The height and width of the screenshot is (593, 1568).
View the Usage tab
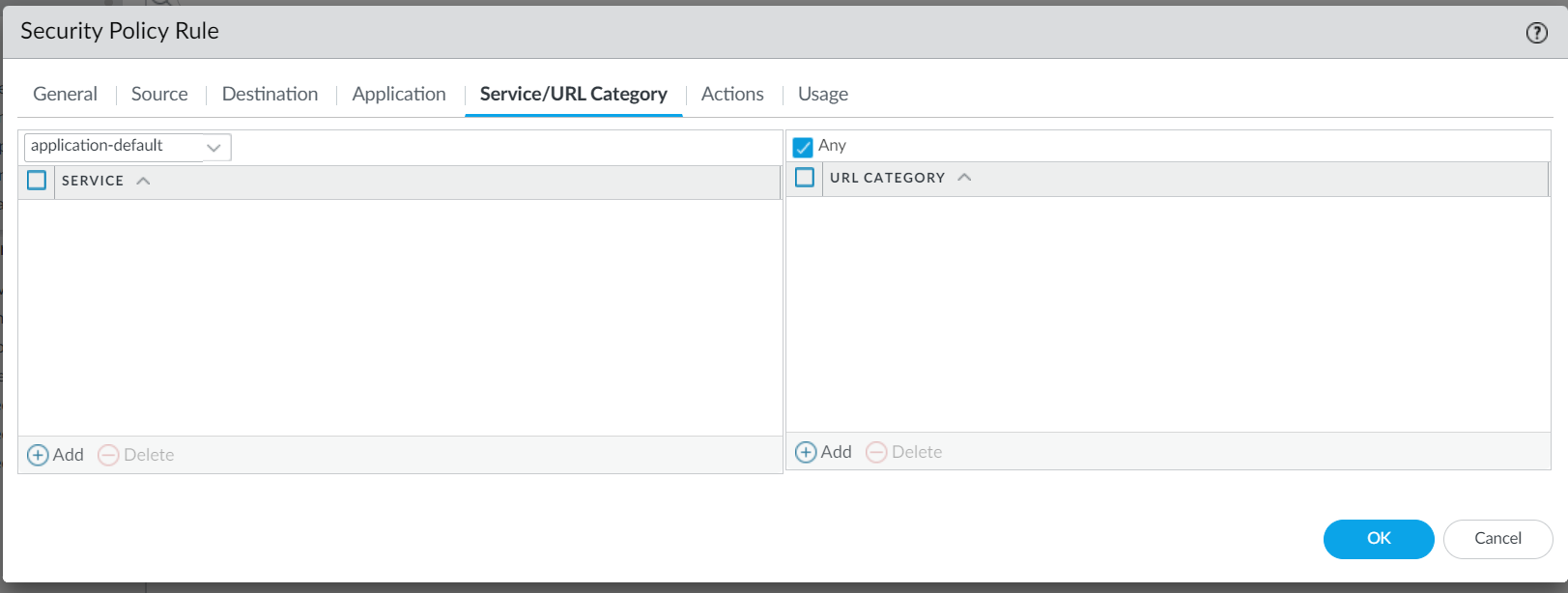click(823, 94)
